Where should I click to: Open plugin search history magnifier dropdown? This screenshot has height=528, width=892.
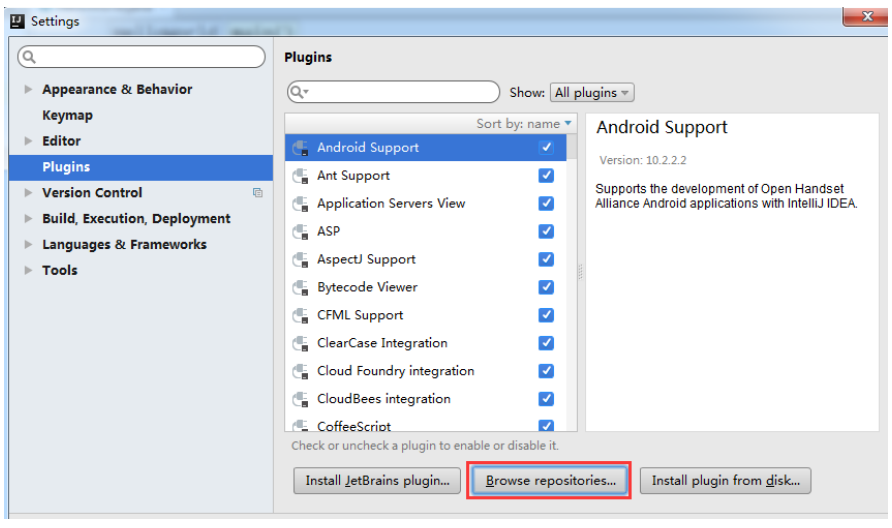[x=299, y=92]
